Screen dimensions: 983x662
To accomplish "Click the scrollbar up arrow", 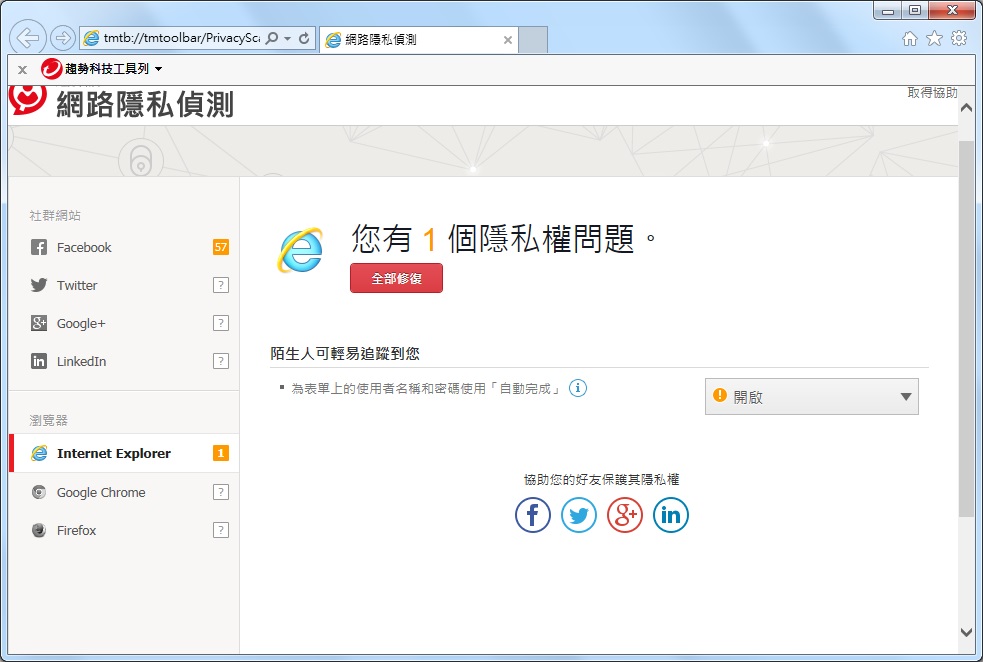I will tap(966, 108).
